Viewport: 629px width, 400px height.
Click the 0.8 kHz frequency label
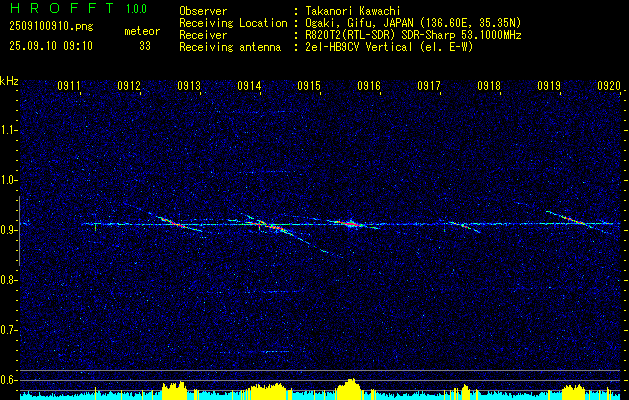[x=8, y=280]
